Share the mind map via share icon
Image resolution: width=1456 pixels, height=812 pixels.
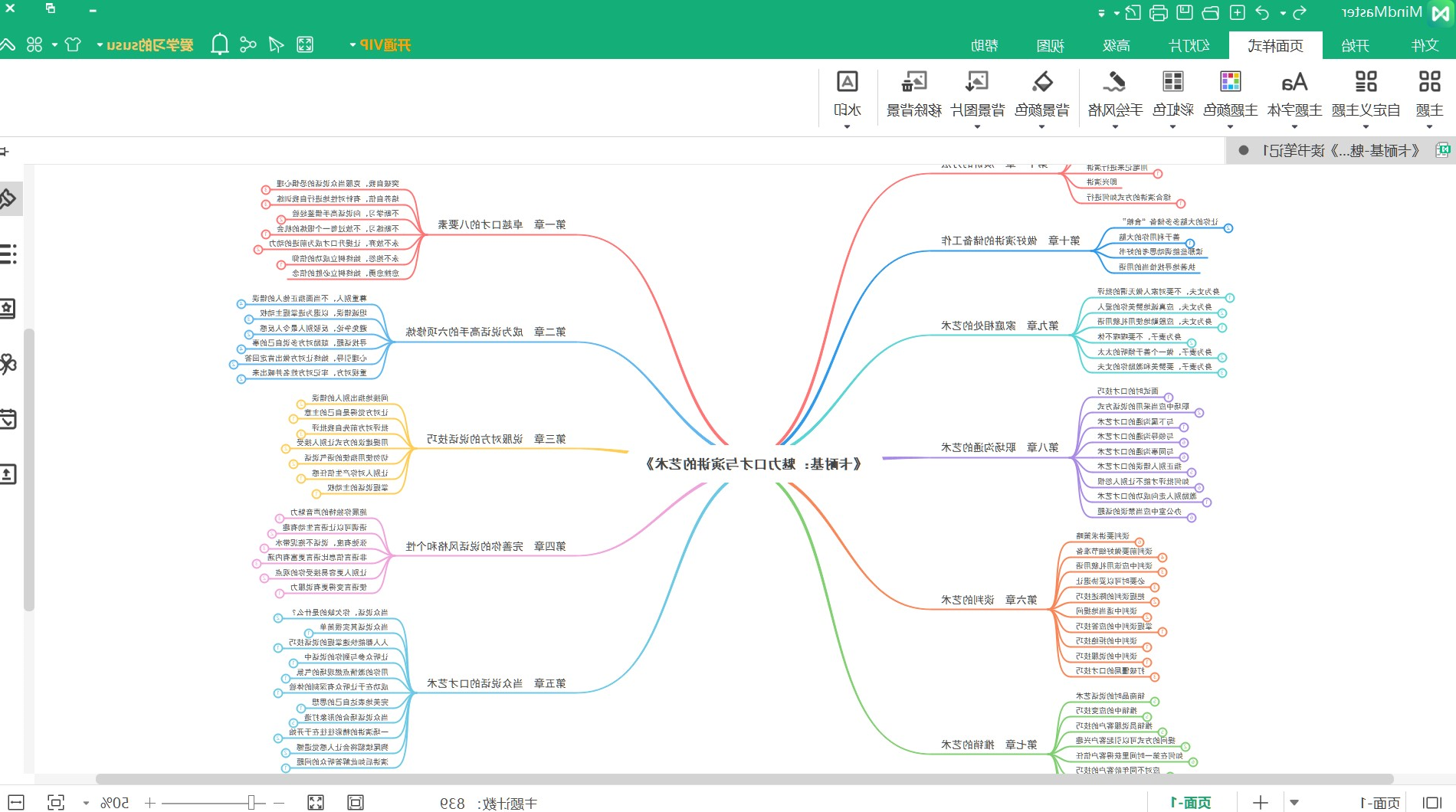pos(248,44)
